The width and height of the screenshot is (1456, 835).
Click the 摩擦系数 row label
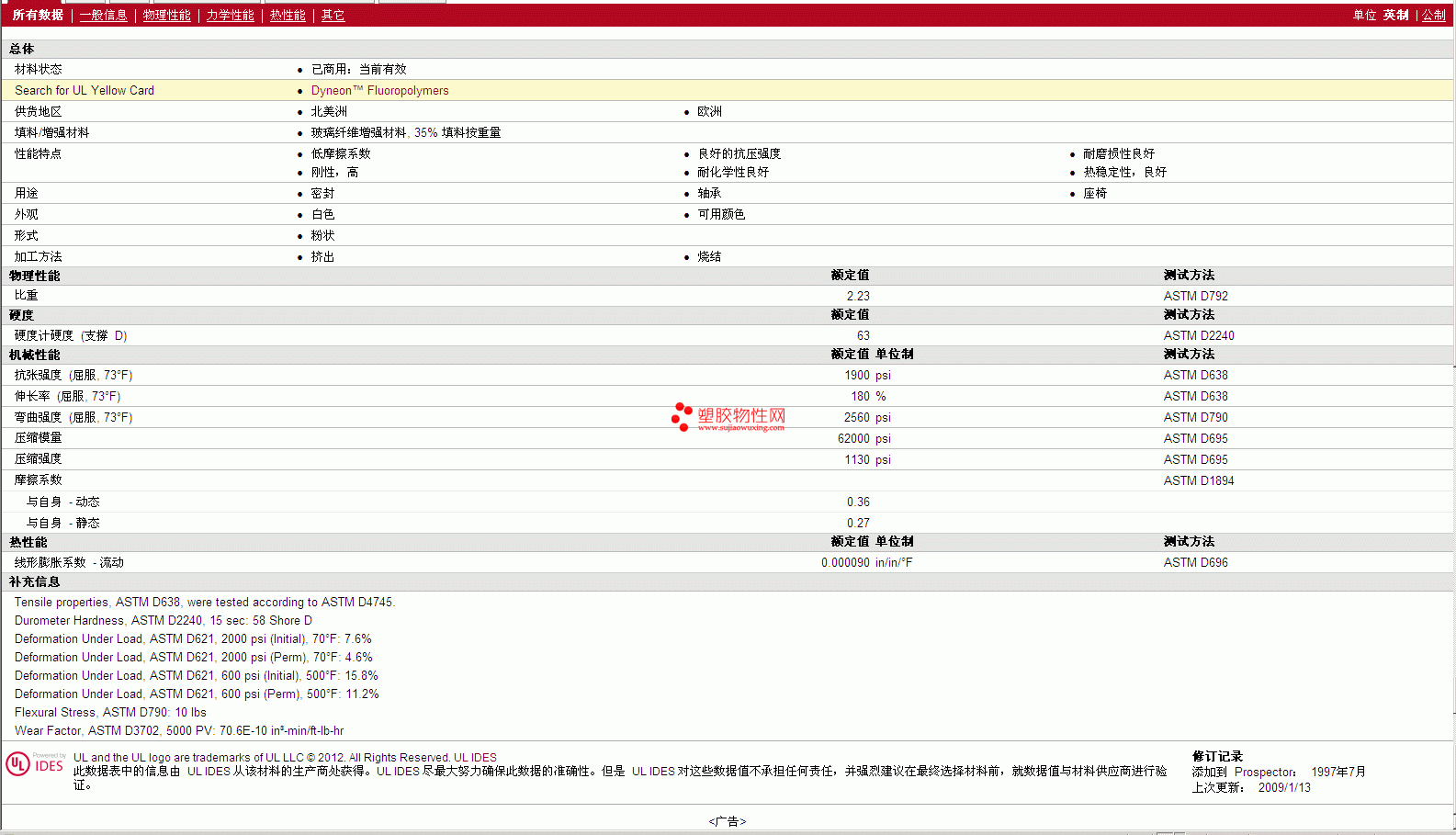click(x=39, y=480)
